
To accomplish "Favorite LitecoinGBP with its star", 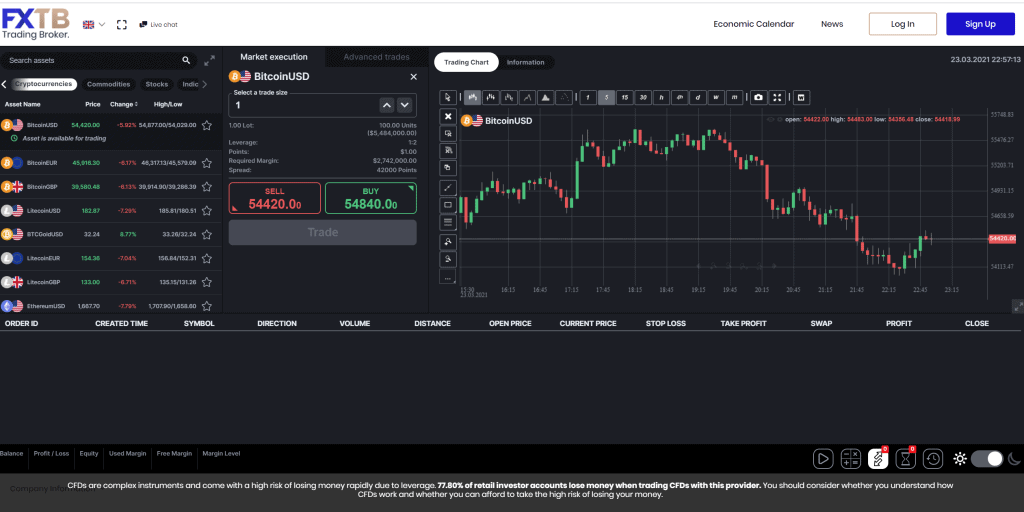I will click(x=206, y=282).
